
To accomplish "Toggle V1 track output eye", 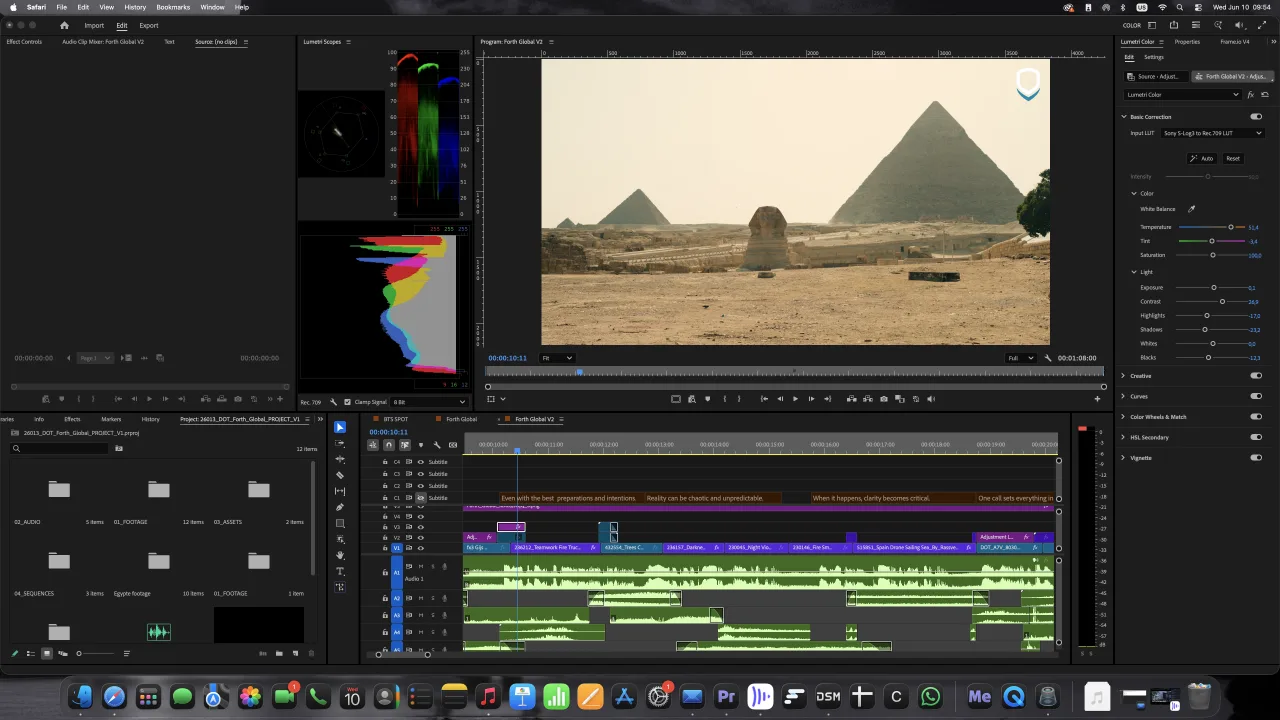I will pyautogui.click(x=420, y=548).
